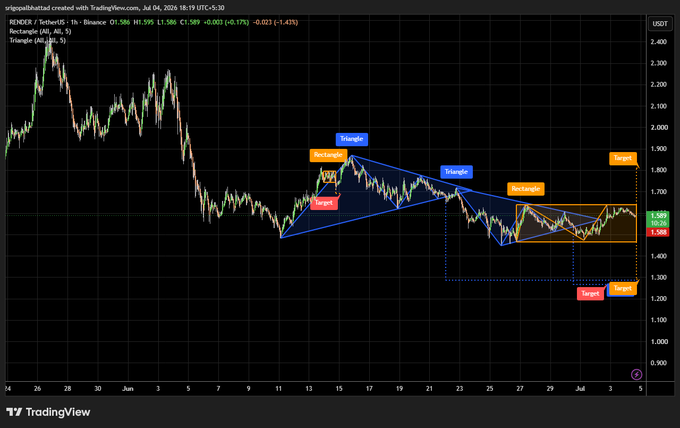This screenshot has height=428, width=680.
Task: Click the orange Target label near the 1.800 level
Action: tap(623, 158)
